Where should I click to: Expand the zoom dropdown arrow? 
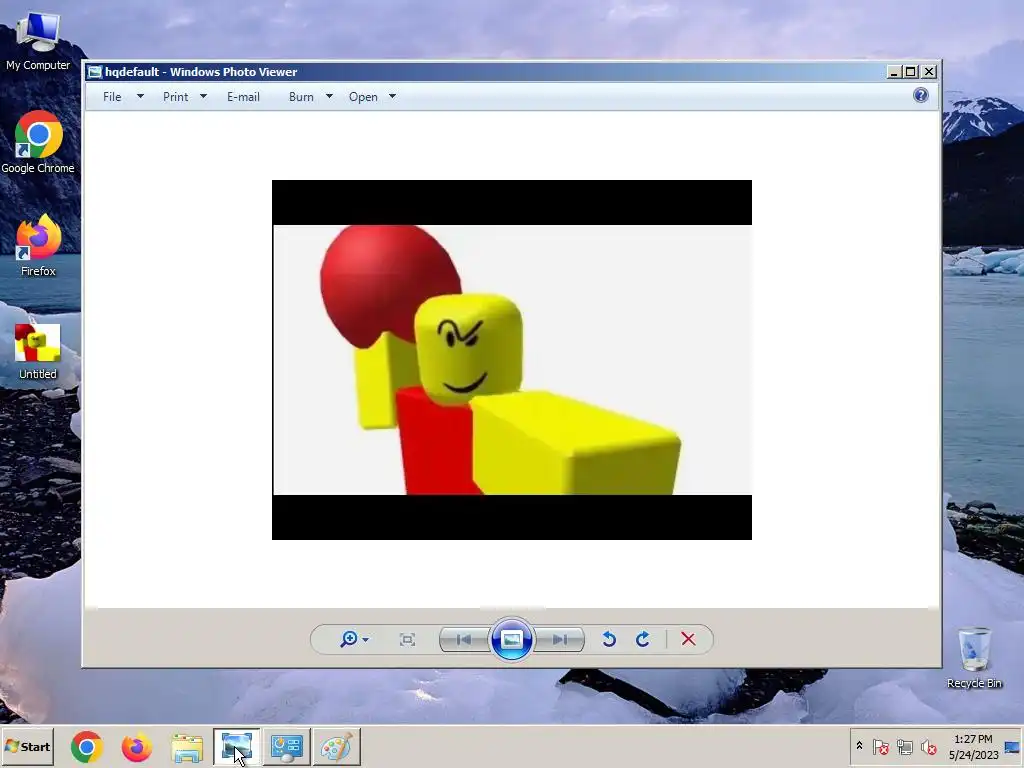tap(366, 640)
